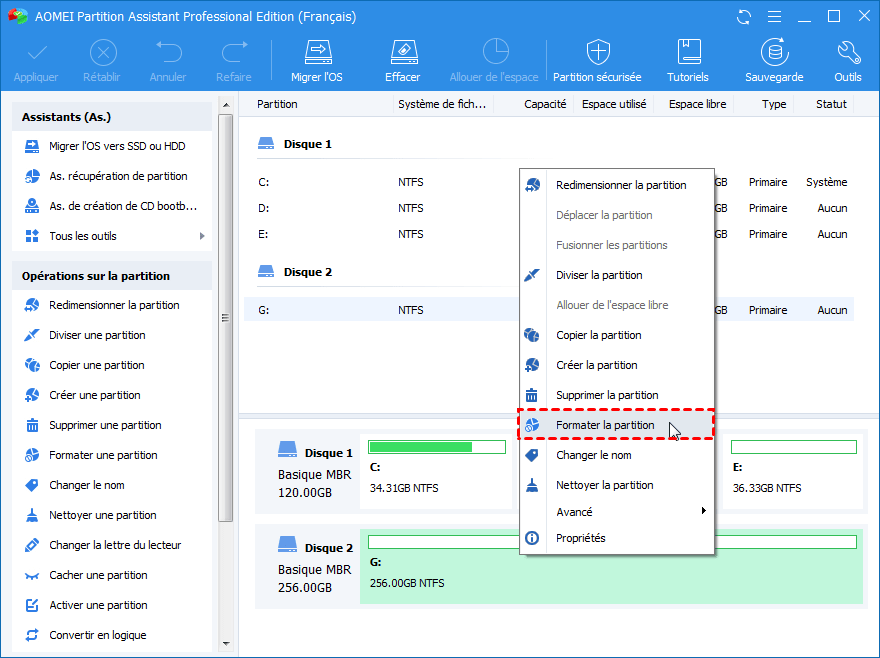Click Copier une partition in sidebar
Screen dimensions: 880x658
[112, 365]
